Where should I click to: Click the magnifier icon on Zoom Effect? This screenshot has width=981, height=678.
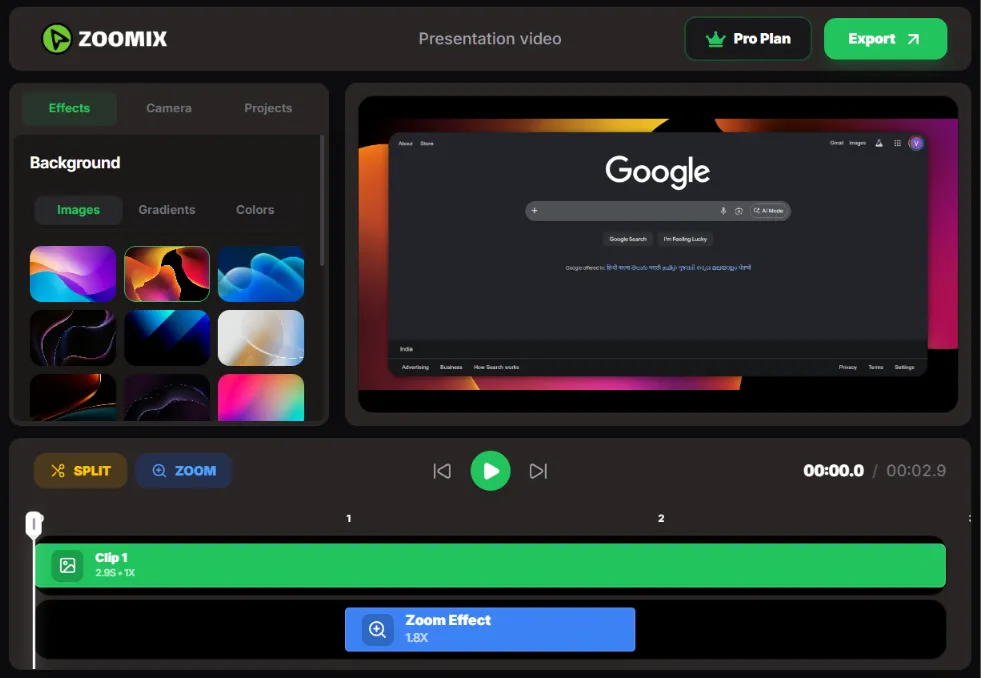(378, 629)
